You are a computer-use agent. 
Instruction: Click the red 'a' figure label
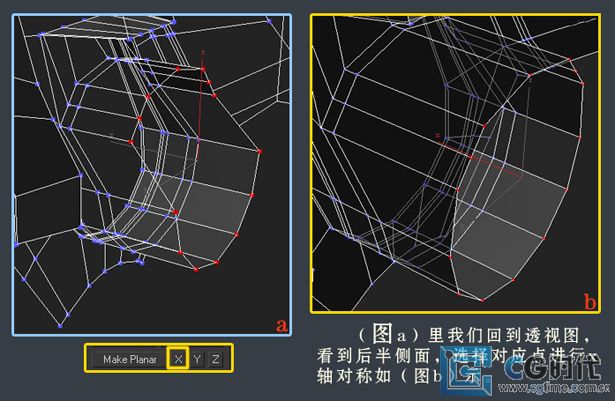281,324
